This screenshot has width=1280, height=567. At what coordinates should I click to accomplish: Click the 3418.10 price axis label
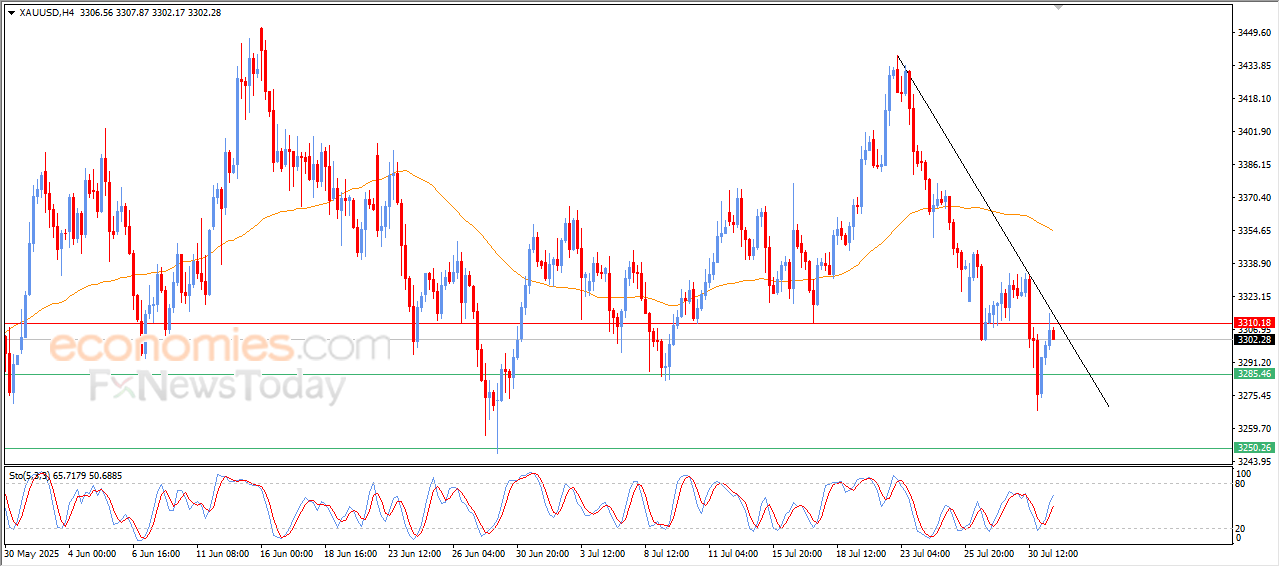click(1254, 98)
